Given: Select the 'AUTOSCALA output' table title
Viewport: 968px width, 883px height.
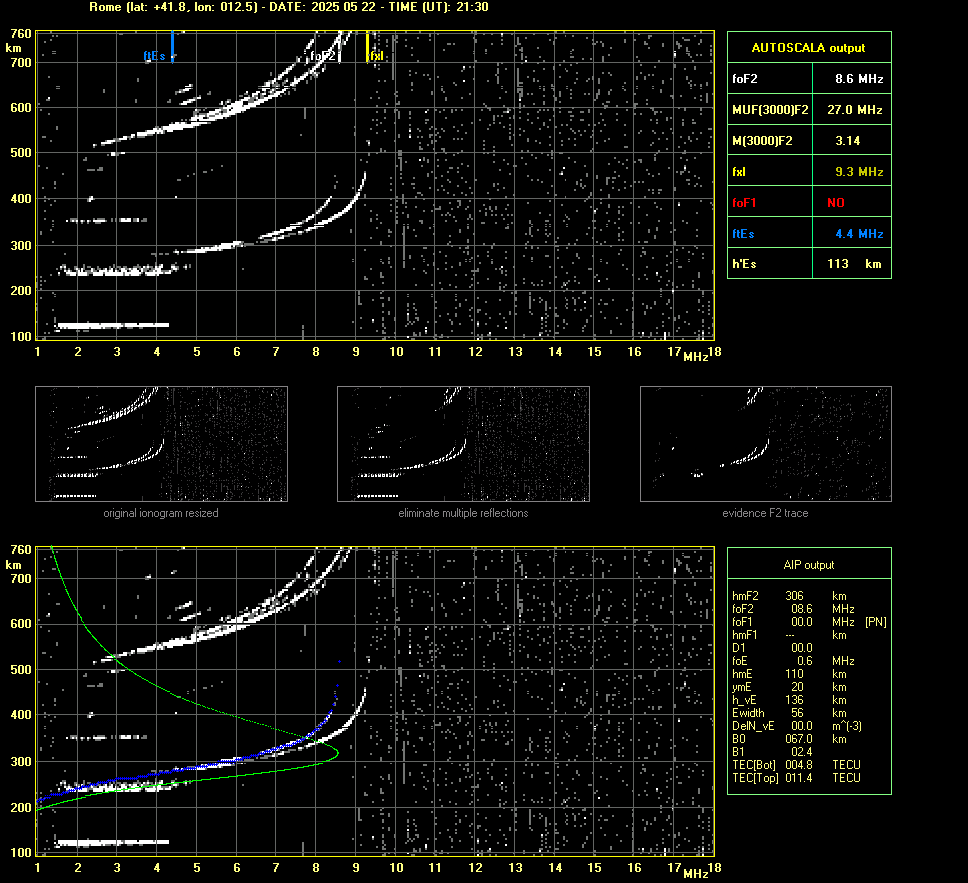Looking at the screenshot, I should (x=808, y=48).
